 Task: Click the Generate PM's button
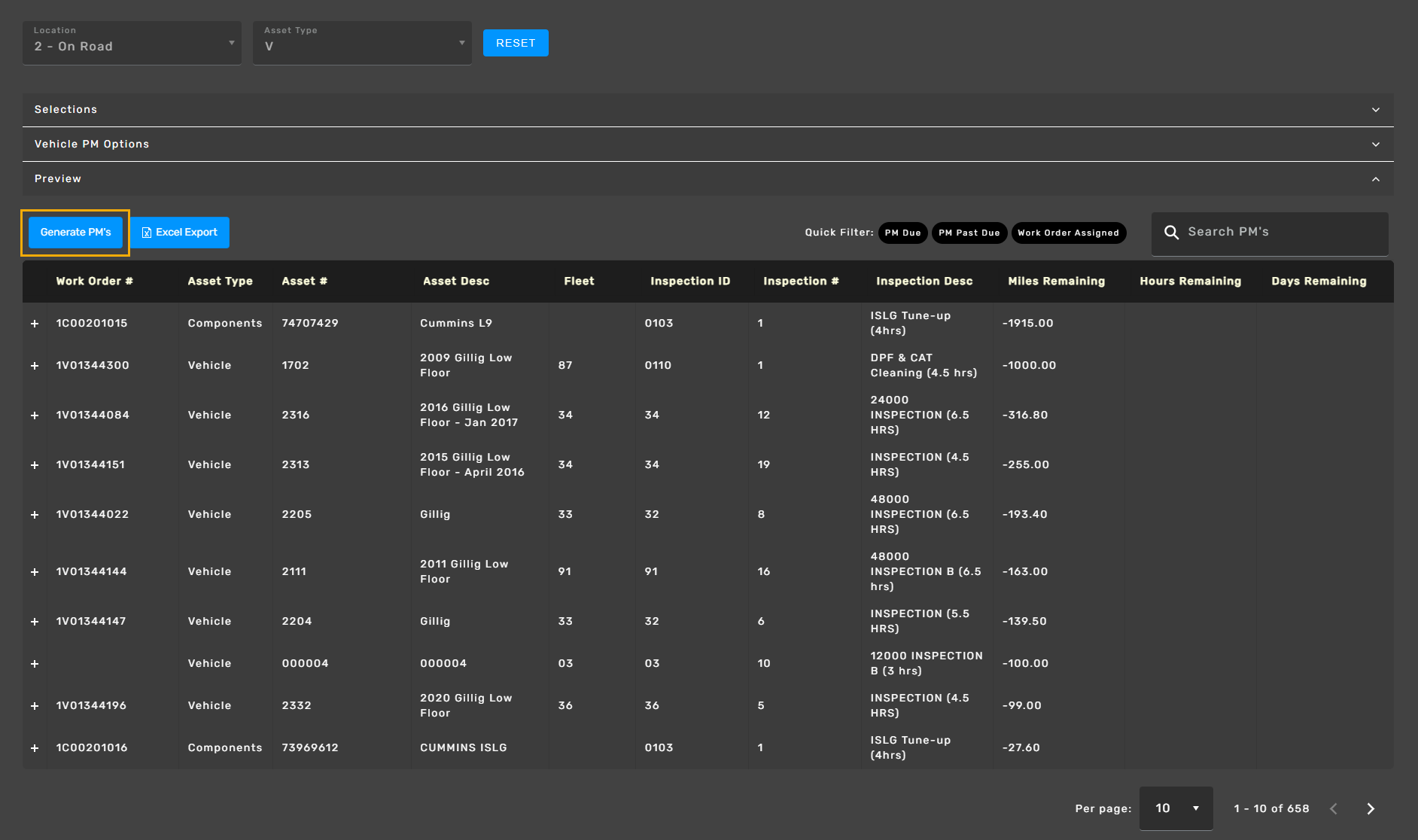click(75, 233)
